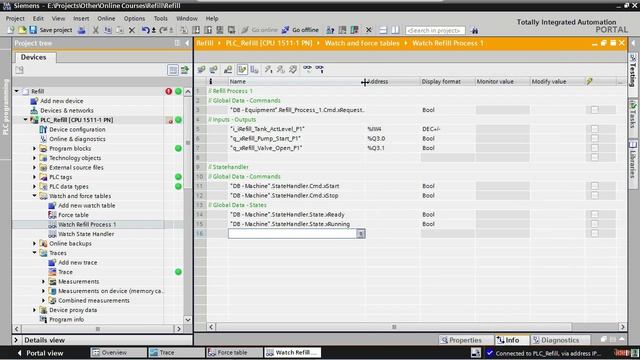Viewport: 640px width, 360px height.
Task: Click the Split editor horizontally icon
Action: click(x=383, y=30)
